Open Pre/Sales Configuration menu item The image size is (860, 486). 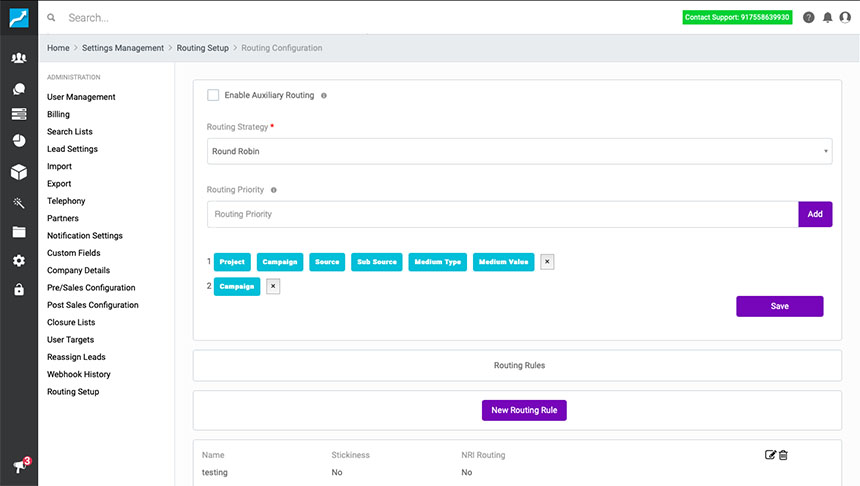[x=91, y=287]
